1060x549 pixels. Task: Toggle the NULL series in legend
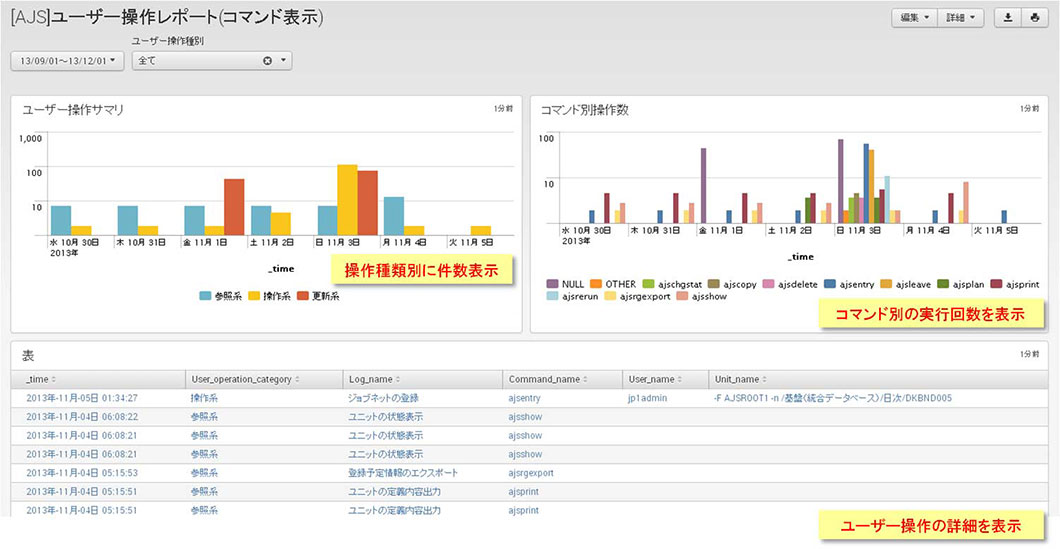pyautogui.click(x=553, y=284)
